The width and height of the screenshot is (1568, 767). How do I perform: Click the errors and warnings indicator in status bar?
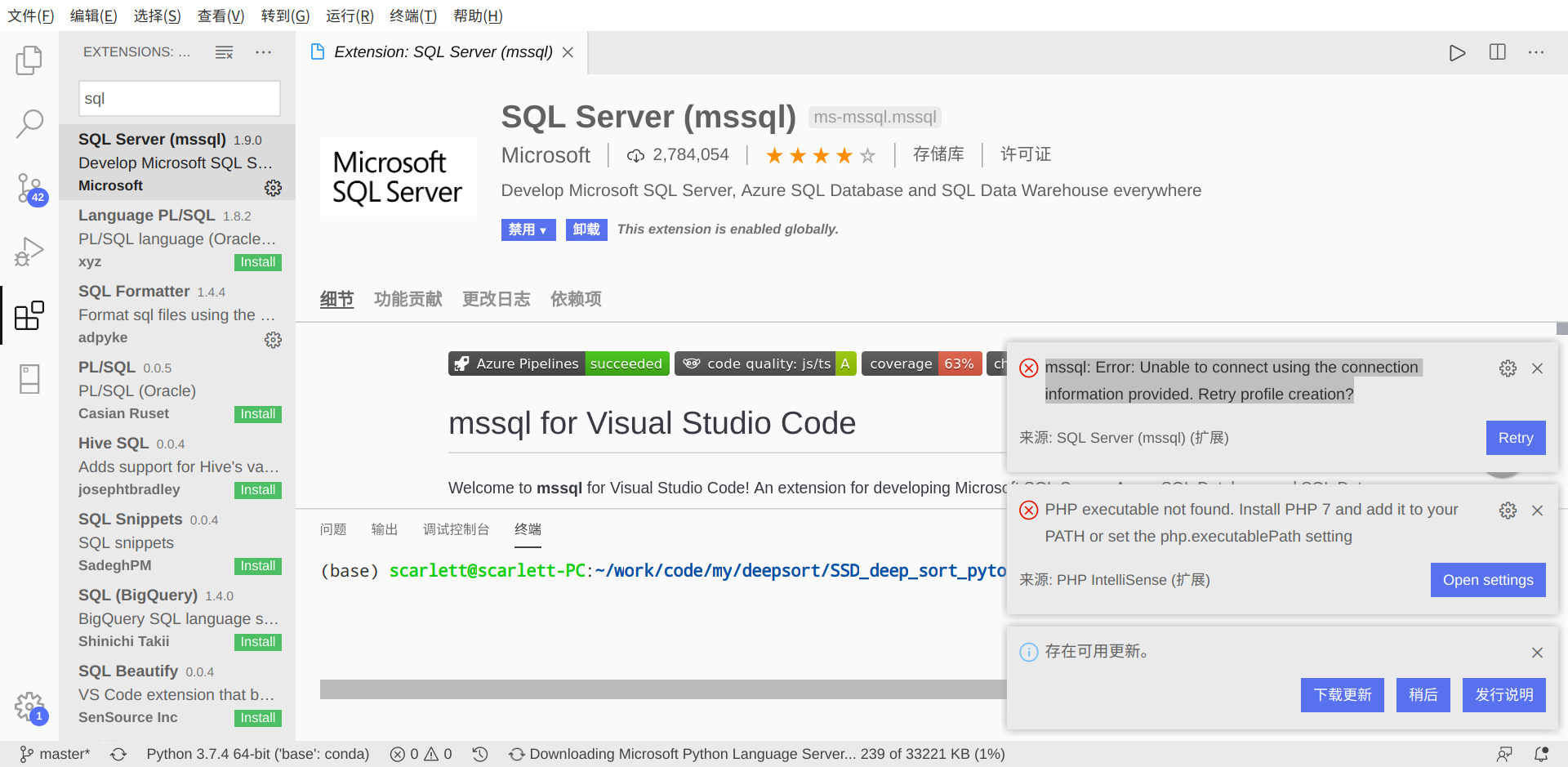click(420, 754)
